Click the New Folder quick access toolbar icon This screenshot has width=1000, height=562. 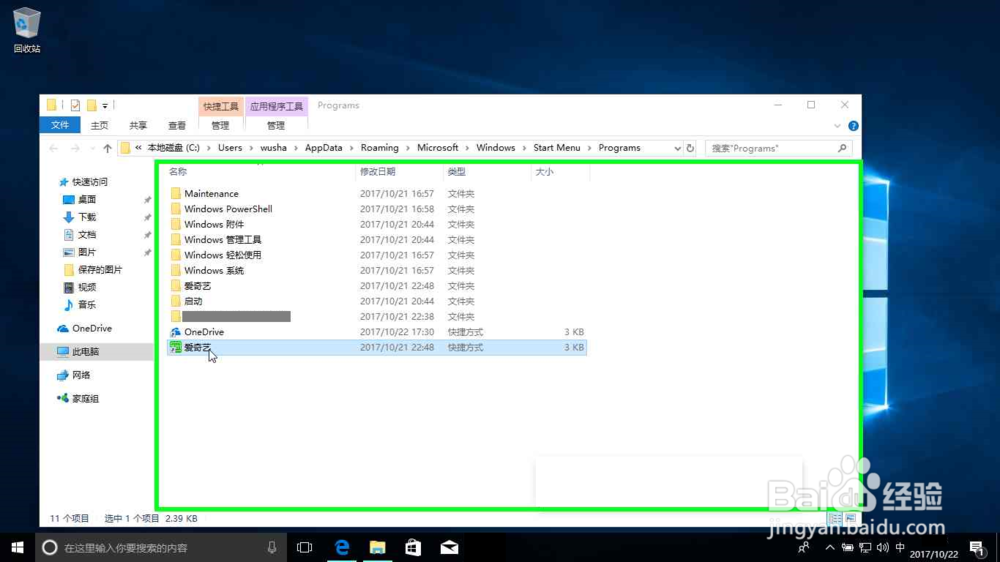point(91,105)
